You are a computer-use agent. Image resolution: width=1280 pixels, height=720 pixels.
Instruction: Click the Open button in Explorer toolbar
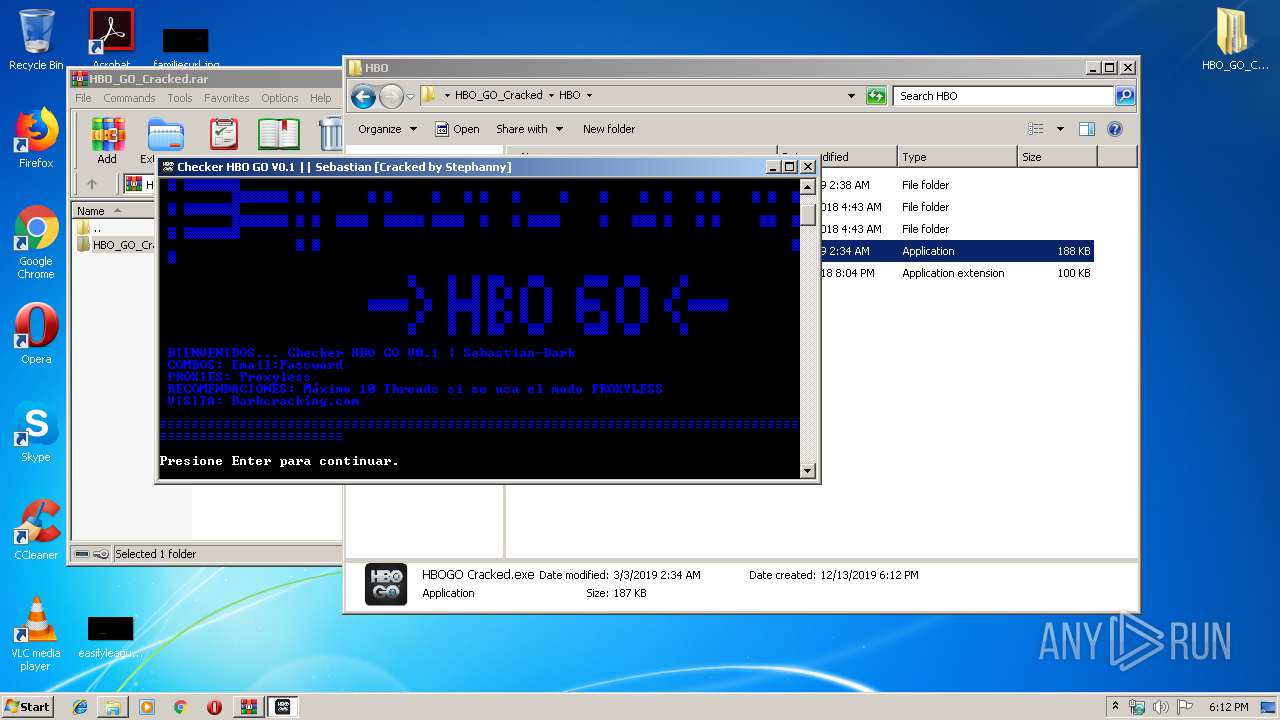coord(457,129)
